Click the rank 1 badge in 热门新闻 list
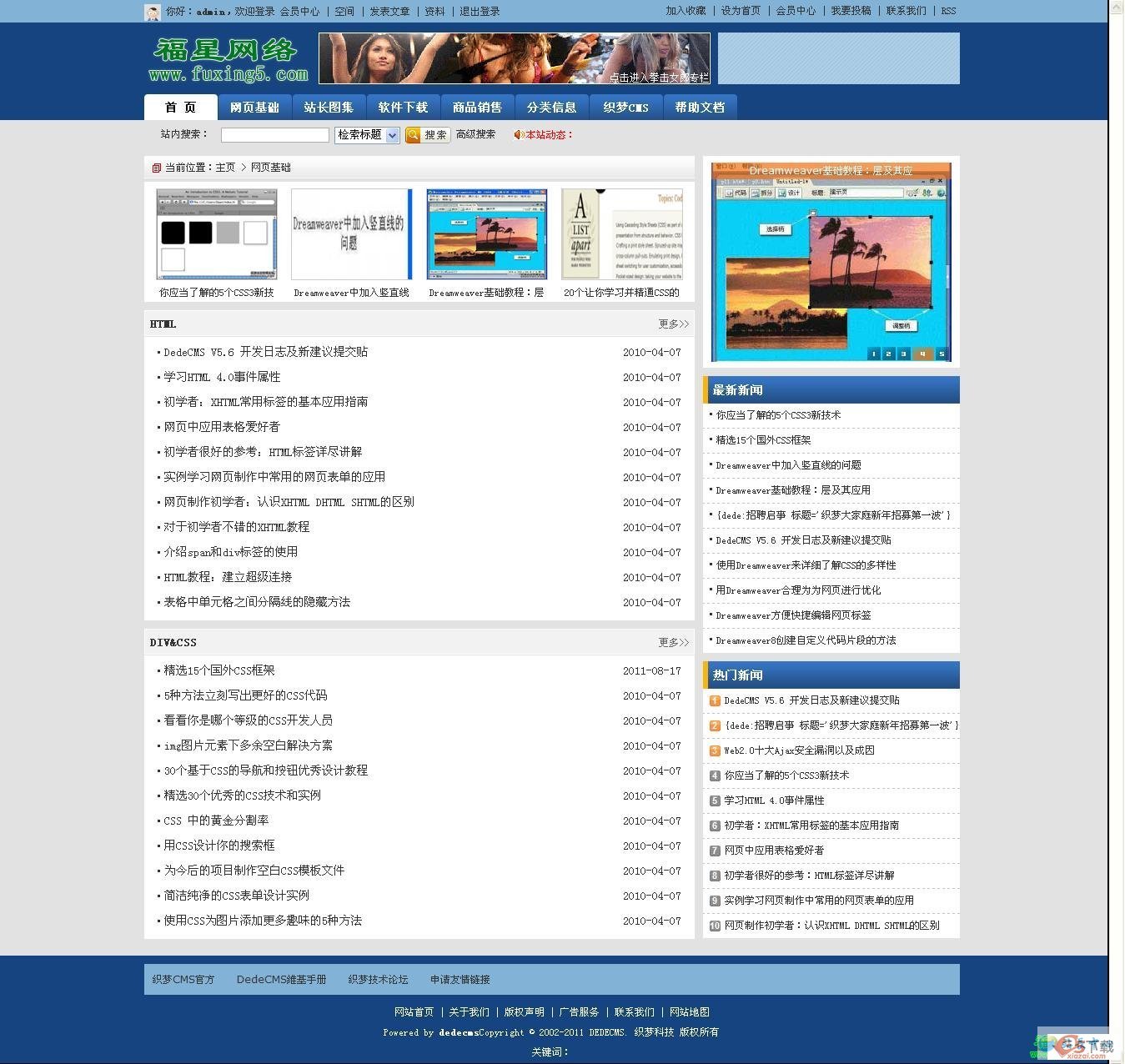Image resolution: width=1125 pixels, height=1064 pixels. [715, 700]
